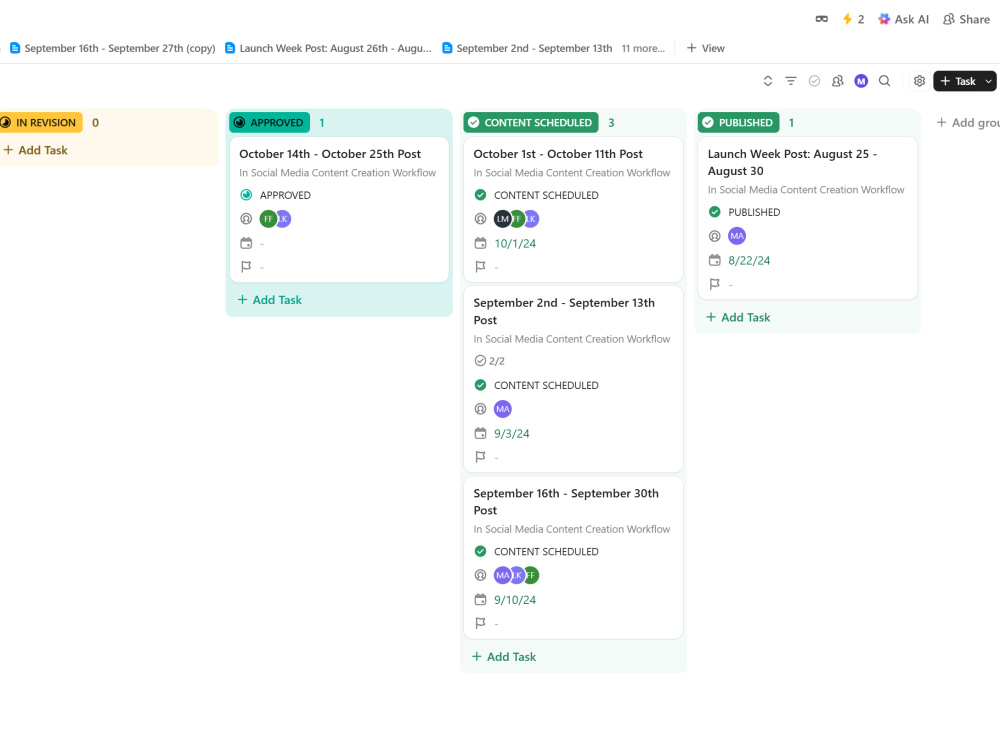Set priority flag on Launch Week card
The width and height of the screenshot is (1000, 750).
pyautogui.click(x=714, y=284)
